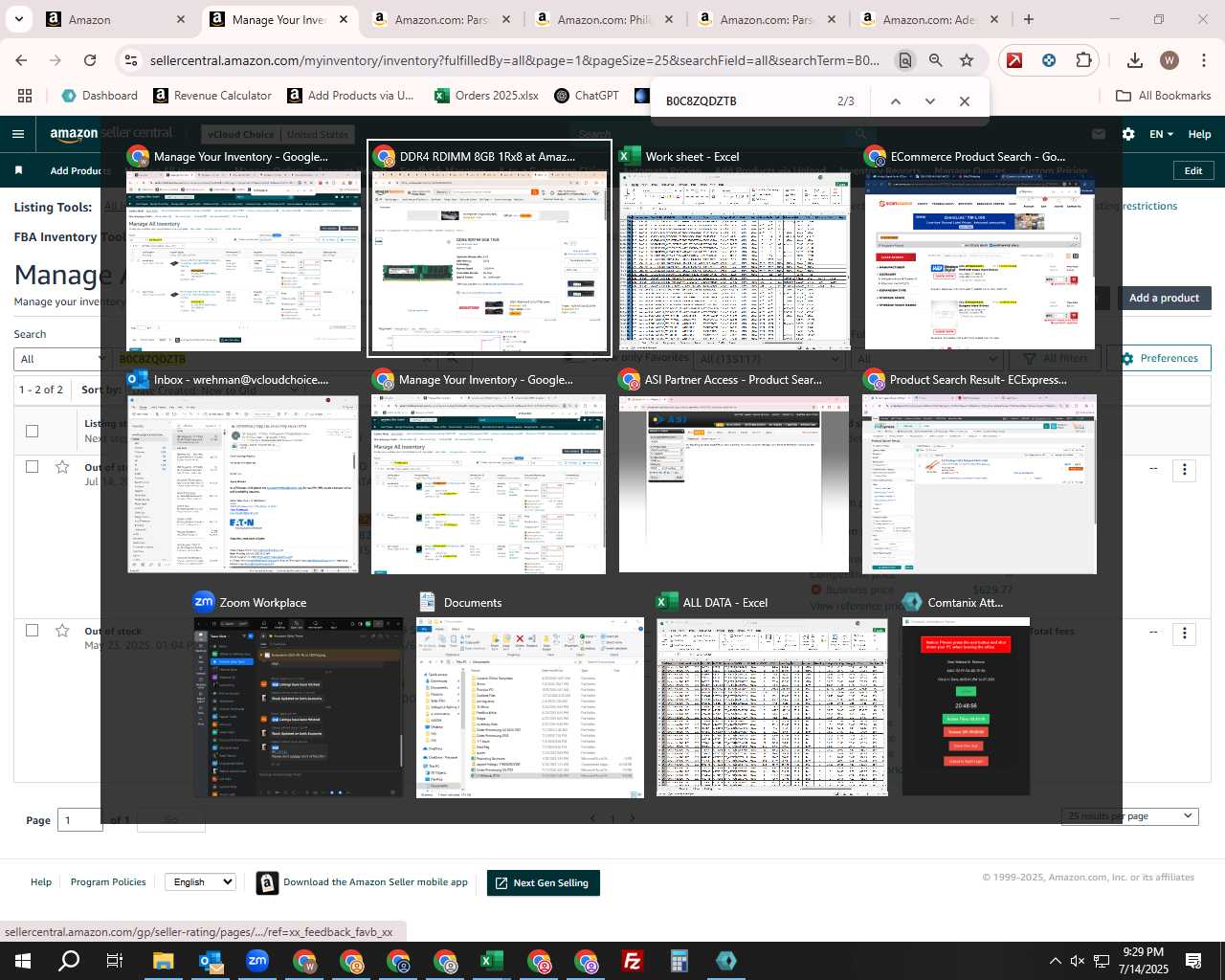Open the Seller Central hamburger menu
The image size is (1225, 980).
tap(18, 134)
